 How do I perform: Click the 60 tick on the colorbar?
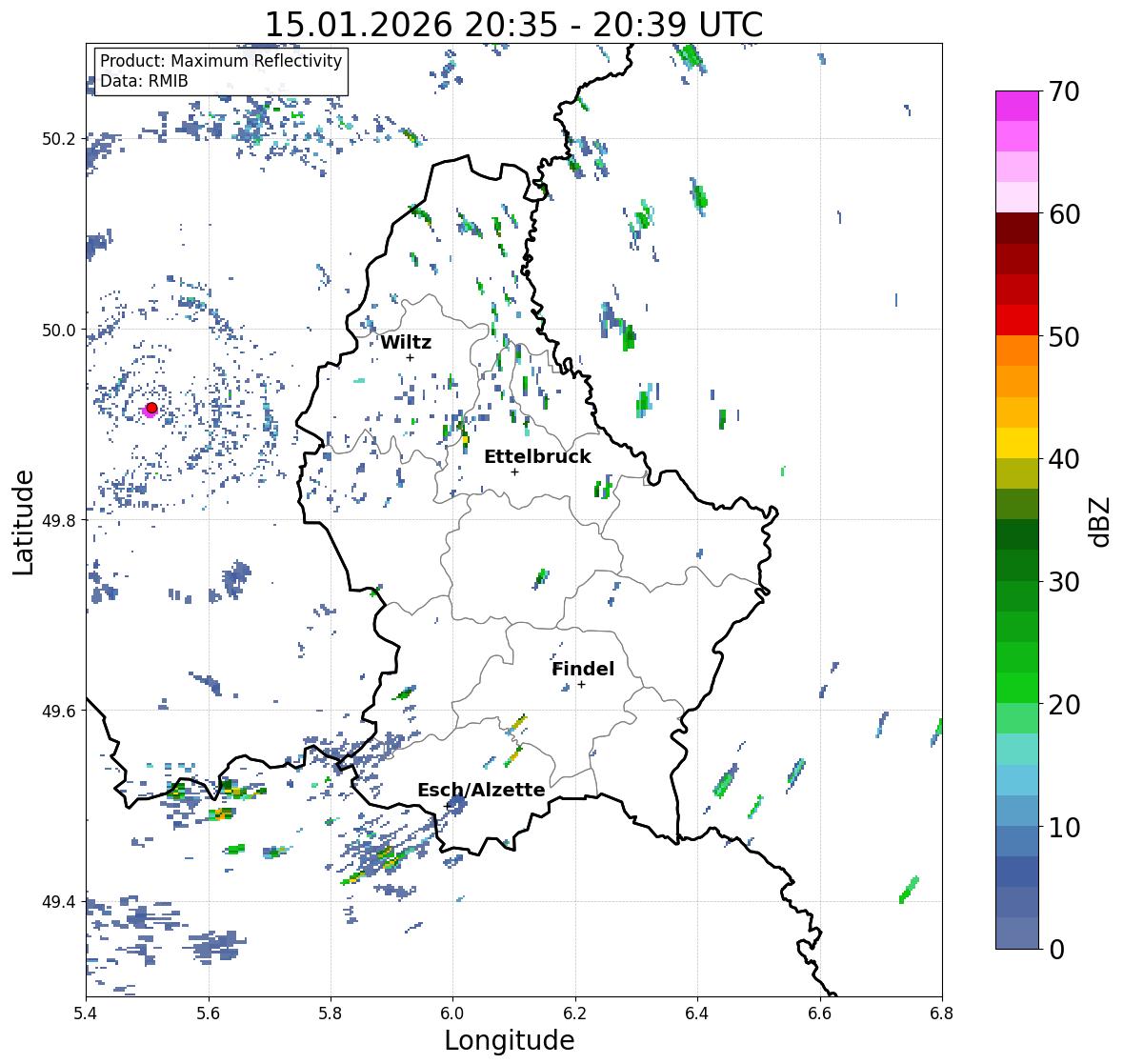(1064, 214)
